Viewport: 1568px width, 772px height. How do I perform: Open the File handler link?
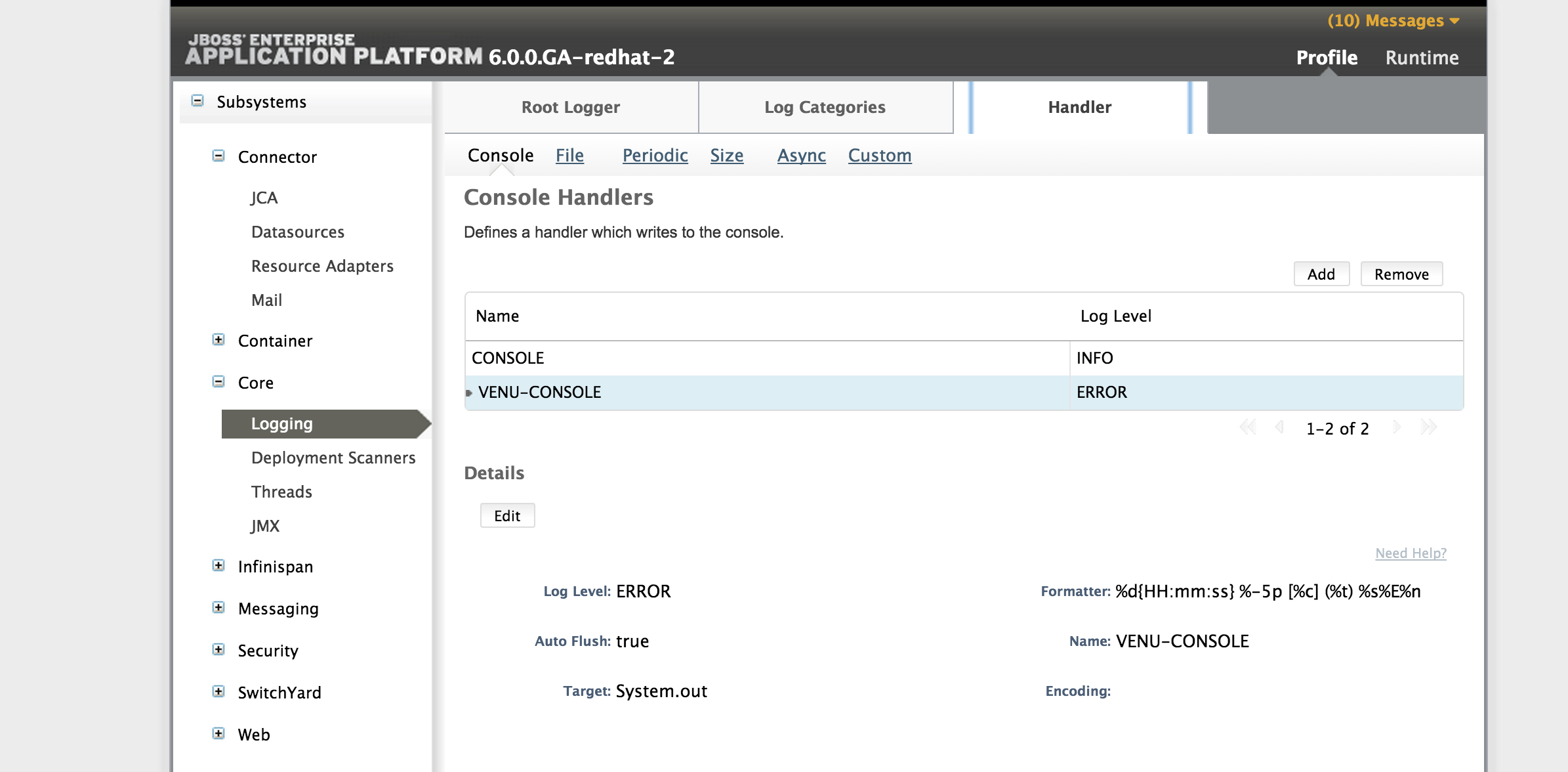click(569, 156)
